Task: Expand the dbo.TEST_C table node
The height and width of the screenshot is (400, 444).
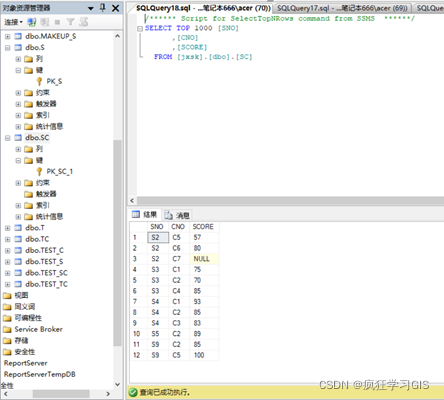Action: click(8, 251)
